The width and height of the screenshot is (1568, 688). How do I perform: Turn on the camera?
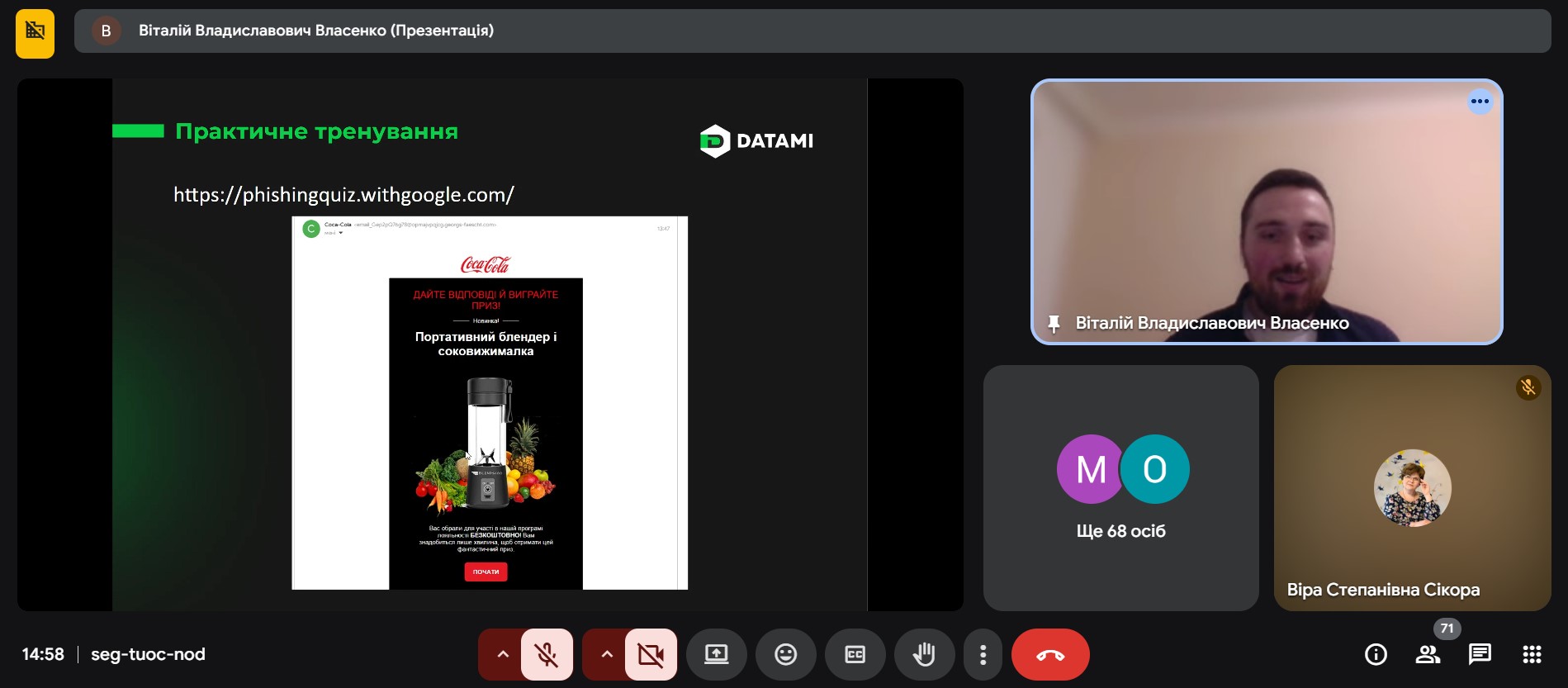pos(651,654)
